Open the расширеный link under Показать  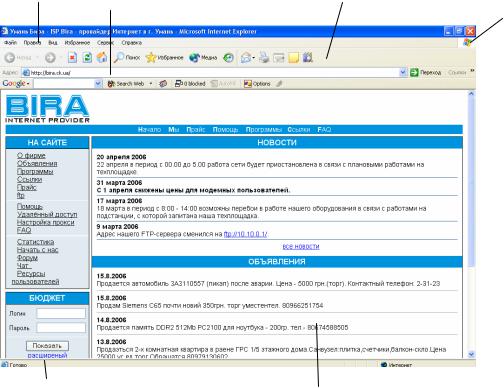(x=47, y=355)
